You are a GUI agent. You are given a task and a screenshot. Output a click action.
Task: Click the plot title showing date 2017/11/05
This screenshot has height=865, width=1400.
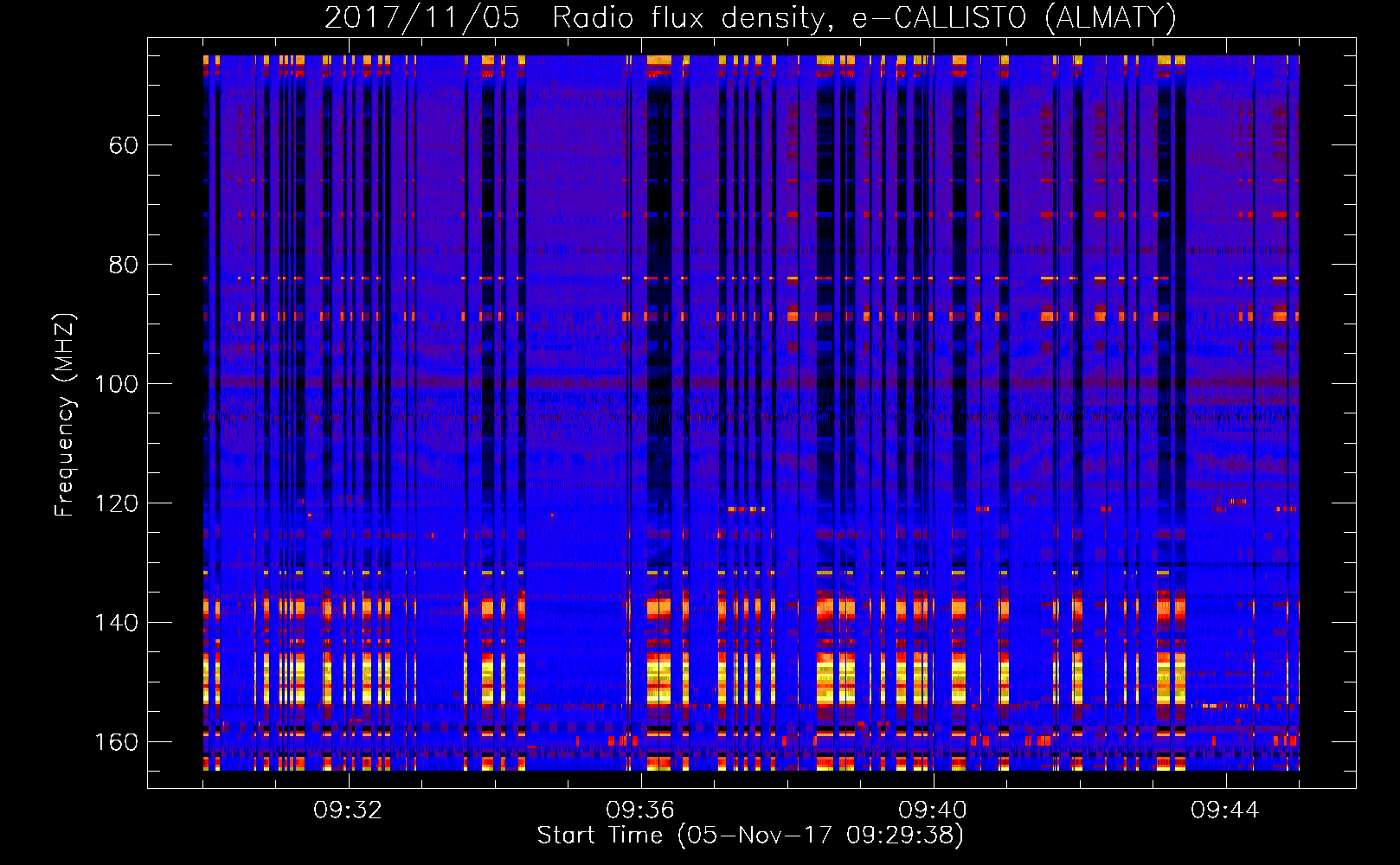[750, 17]
